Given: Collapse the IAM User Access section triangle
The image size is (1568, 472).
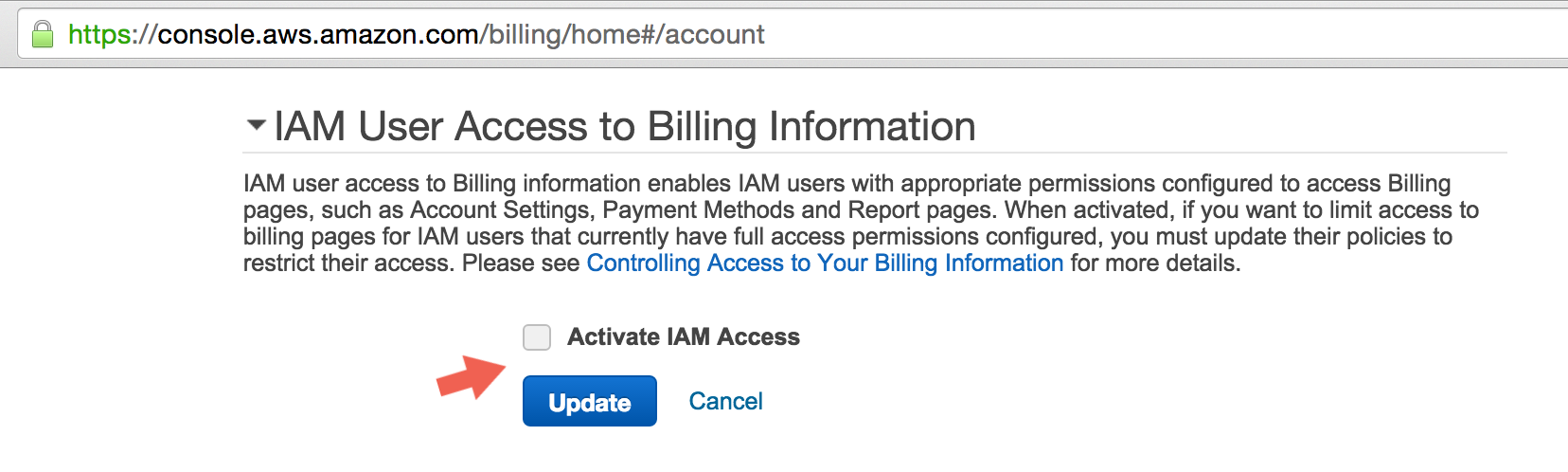Looking at the screenshot, I should (x=256, y=125).
